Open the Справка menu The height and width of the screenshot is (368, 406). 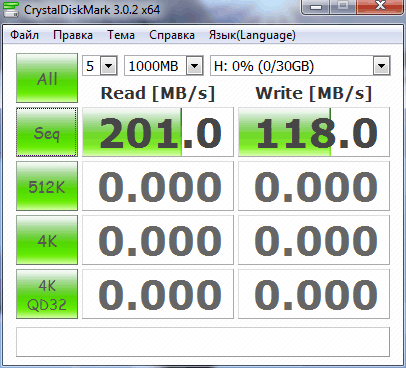pos(172,35)
